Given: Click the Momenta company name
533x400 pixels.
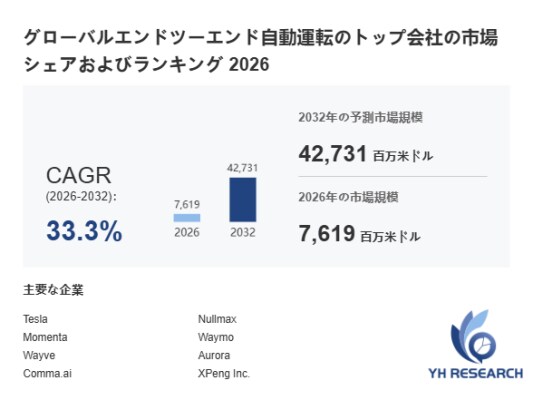Looking at the screenshot, I should [x=45, y=337].
